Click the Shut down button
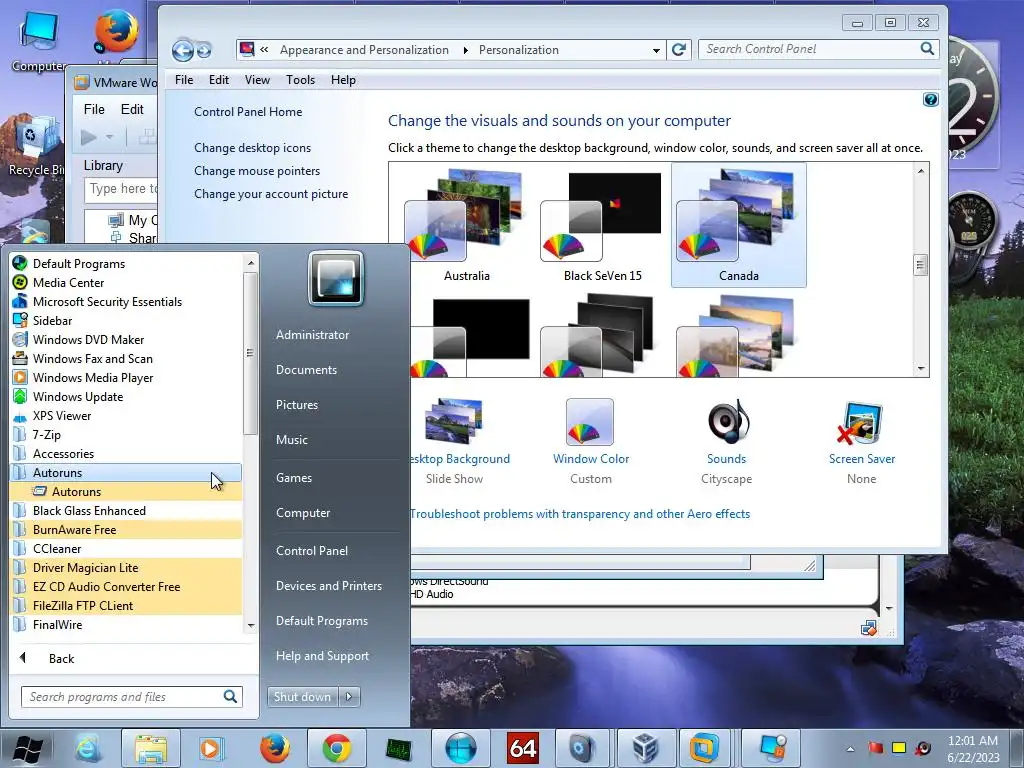1024x768 pixels. tap(302, 697)
